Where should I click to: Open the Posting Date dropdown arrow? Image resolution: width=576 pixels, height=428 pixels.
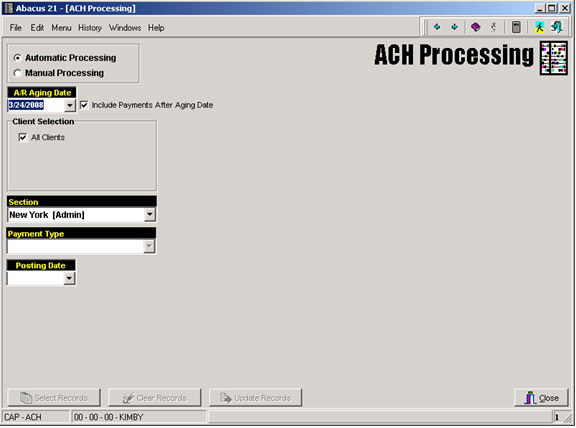click(x=69, y=278)
